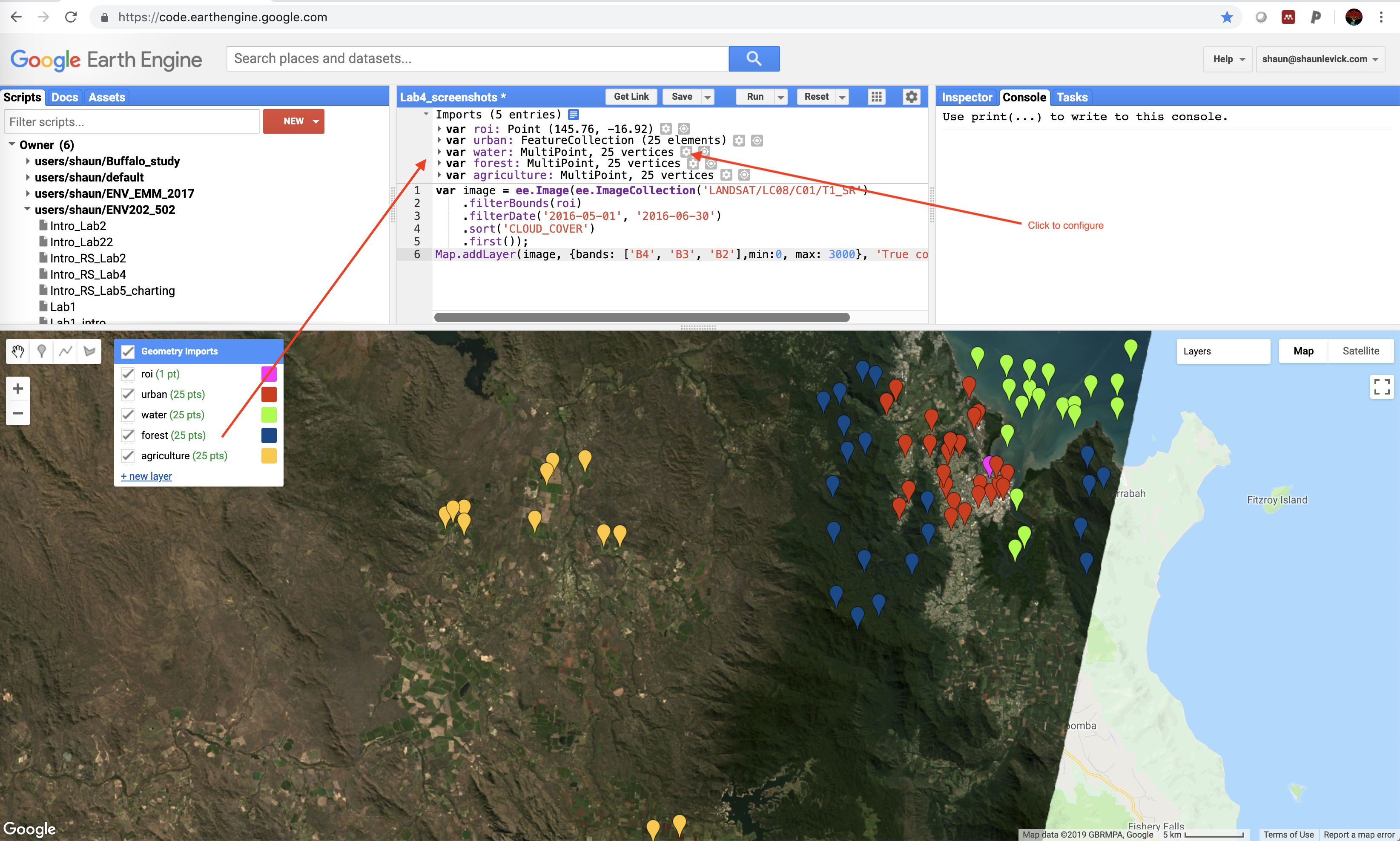Viewport: 1400px width, 841px height.
Task: Click the red NEW button
Action: pos(293,121)
